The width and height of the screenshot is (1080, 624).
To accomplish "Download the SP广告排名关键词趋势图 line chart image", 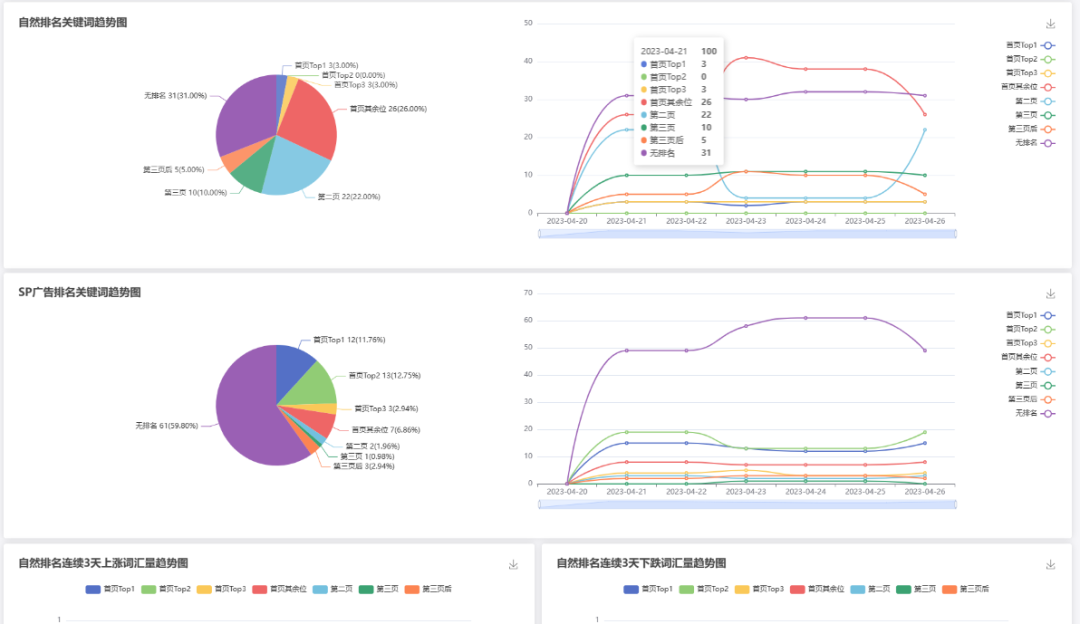I will pos(1050,294).
